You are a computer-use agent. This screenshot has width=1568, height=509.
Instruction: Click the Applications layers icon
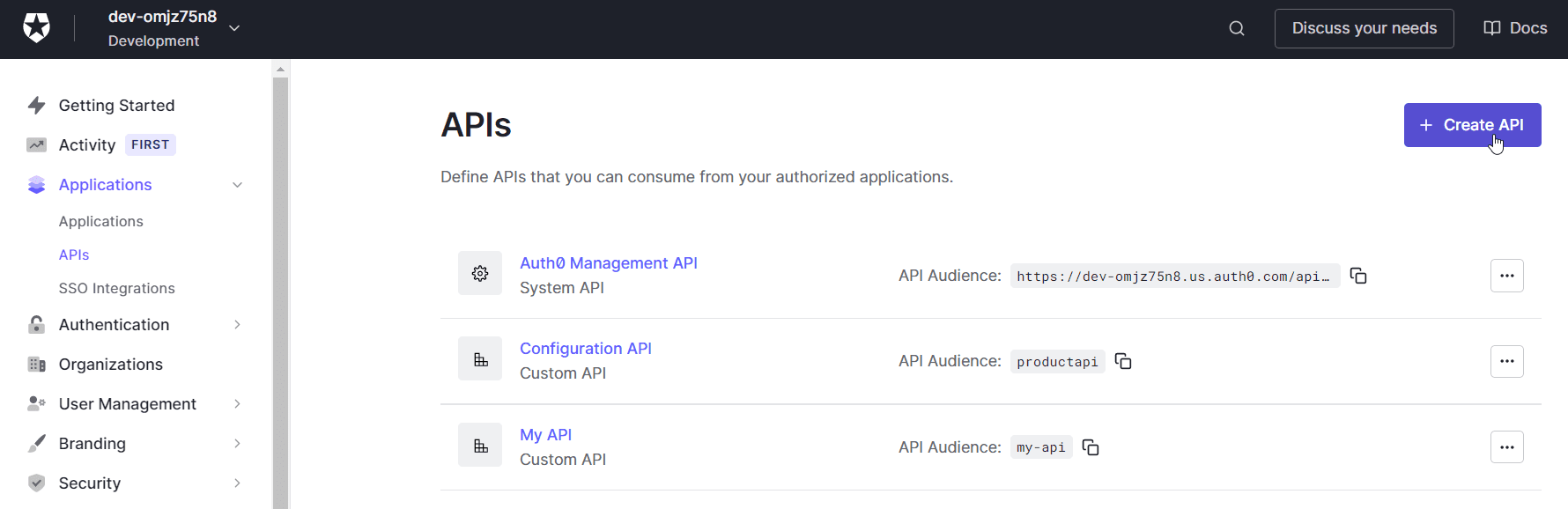point(36,185)
